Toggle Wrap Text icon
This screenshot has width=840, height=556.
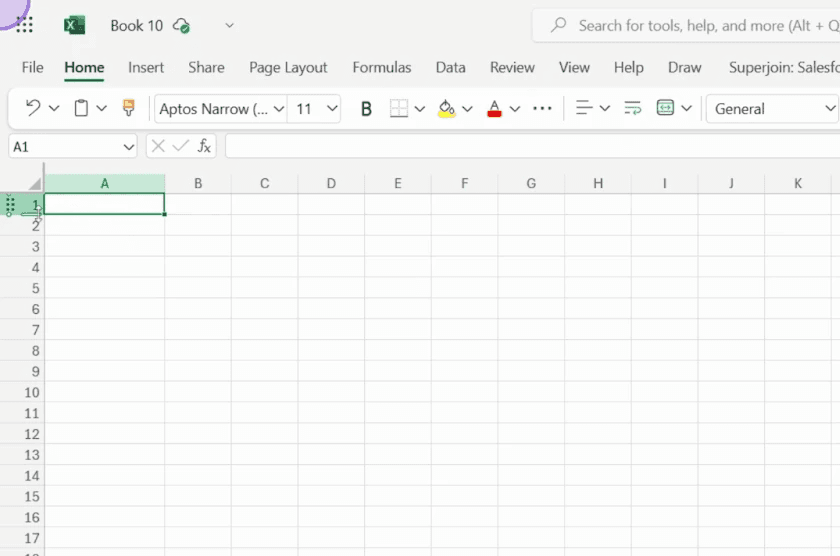(633, 108)
